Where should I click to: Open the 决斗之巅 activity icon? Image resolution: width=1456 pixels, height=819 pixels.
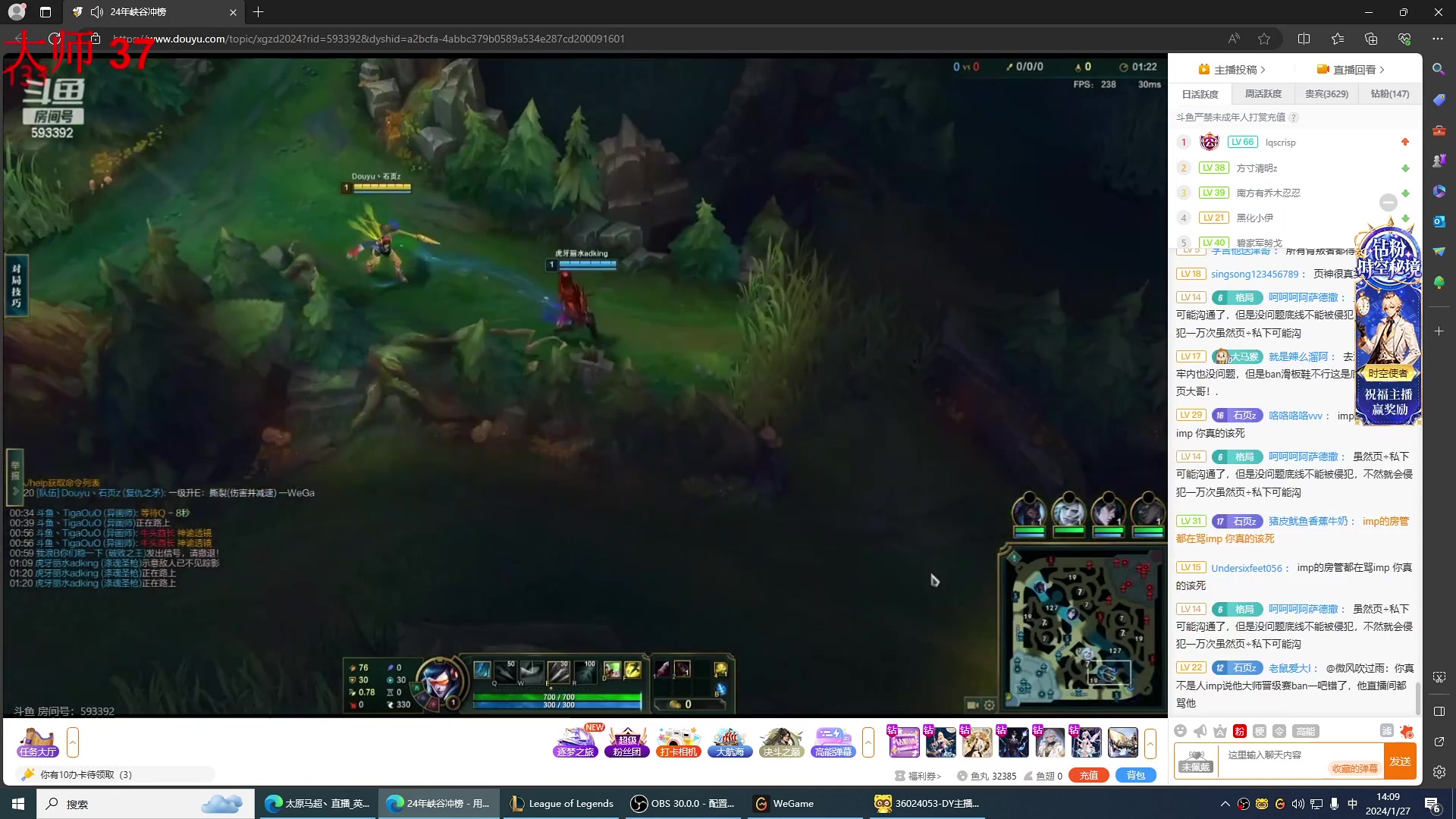pyautogui.click(x=781, y=742)
